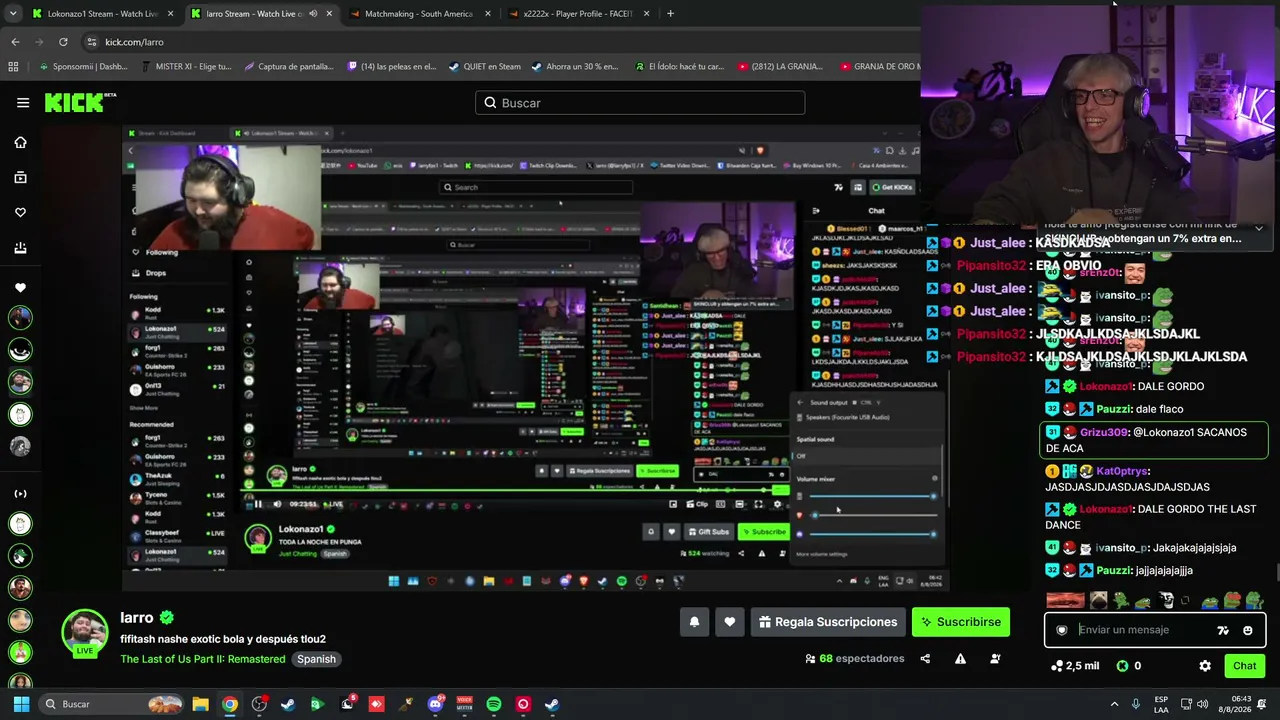
Task: Open the Browse icon below Home in sidebar
Action: click(20, 177)
